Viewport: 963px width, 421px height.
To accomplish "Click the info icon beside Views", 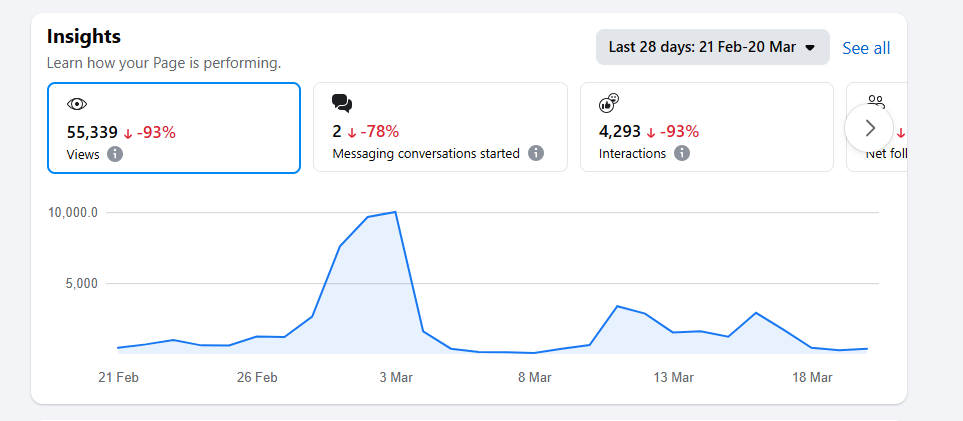I will click(x=115, y=154).
